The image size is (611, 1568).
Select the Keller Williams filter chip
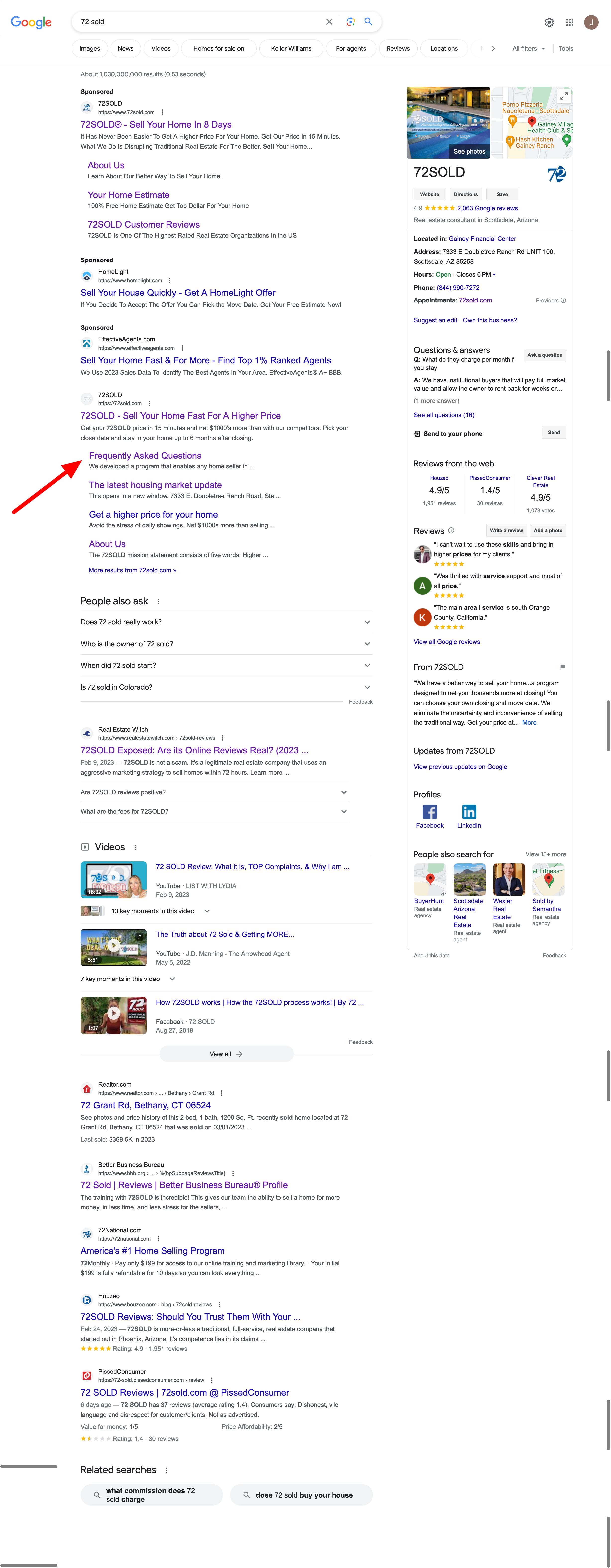tap(291, 49)
